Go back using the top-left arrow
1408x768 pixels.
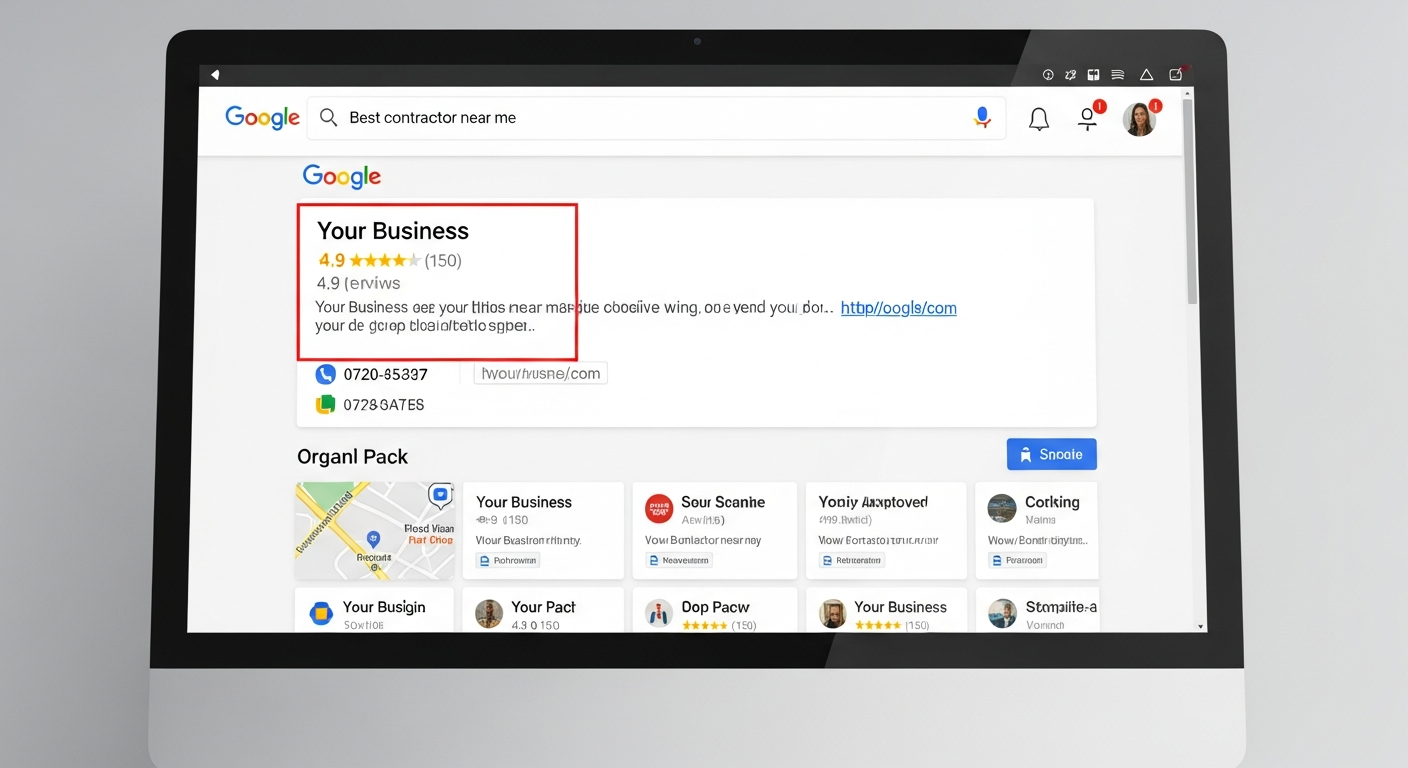click(x=214, y=75)
